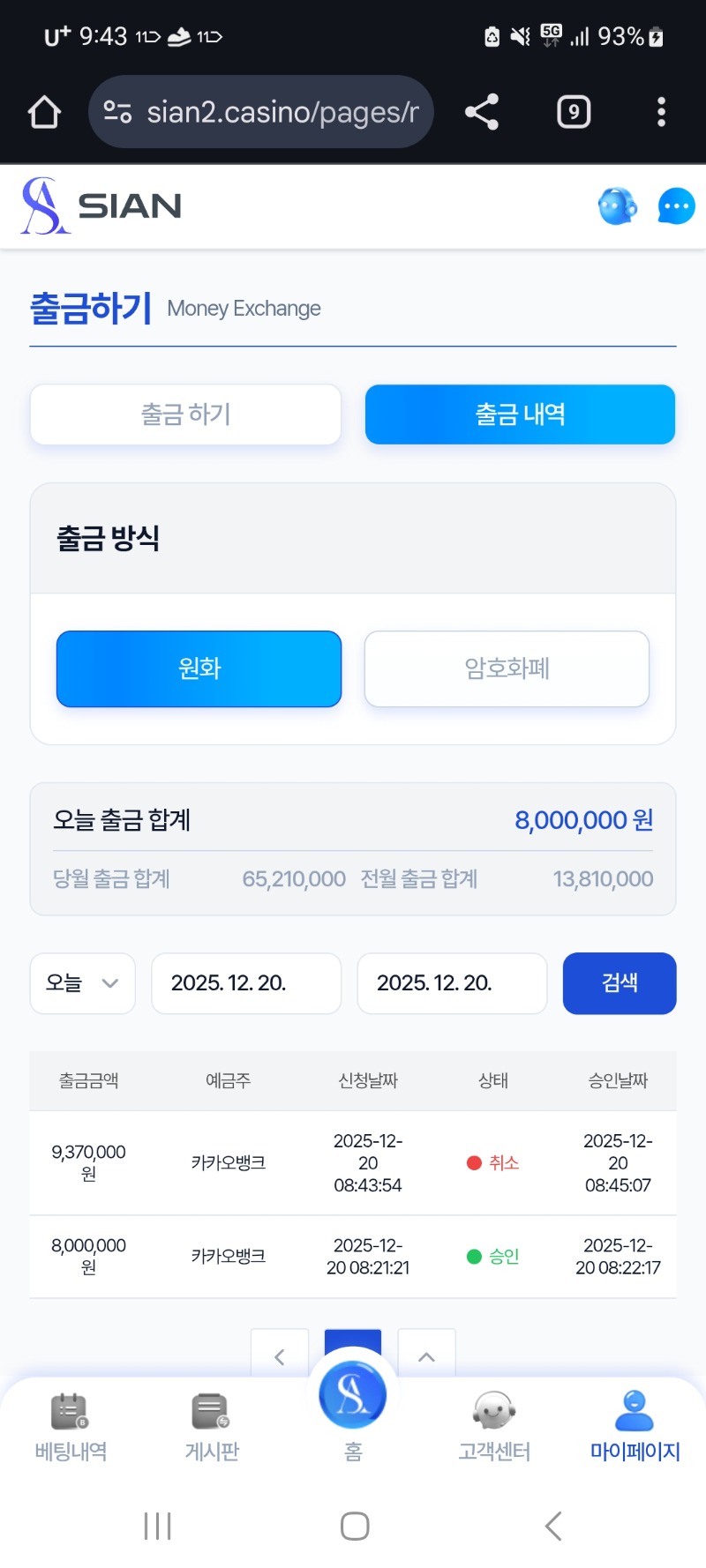Image resolution: width=706 pixels, height=1568 pixels.
Task: Go to previous page with left chevron
Action: point(280,1355)
